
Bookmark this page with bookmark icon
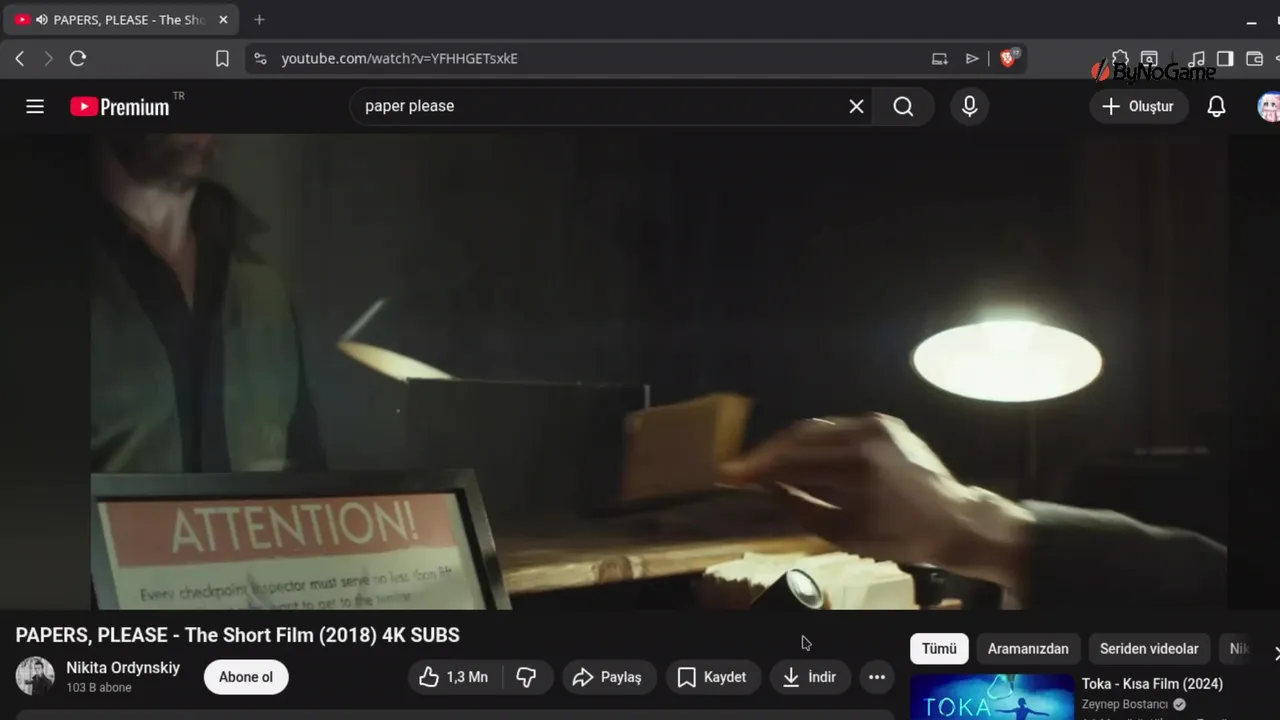point(222,59)
